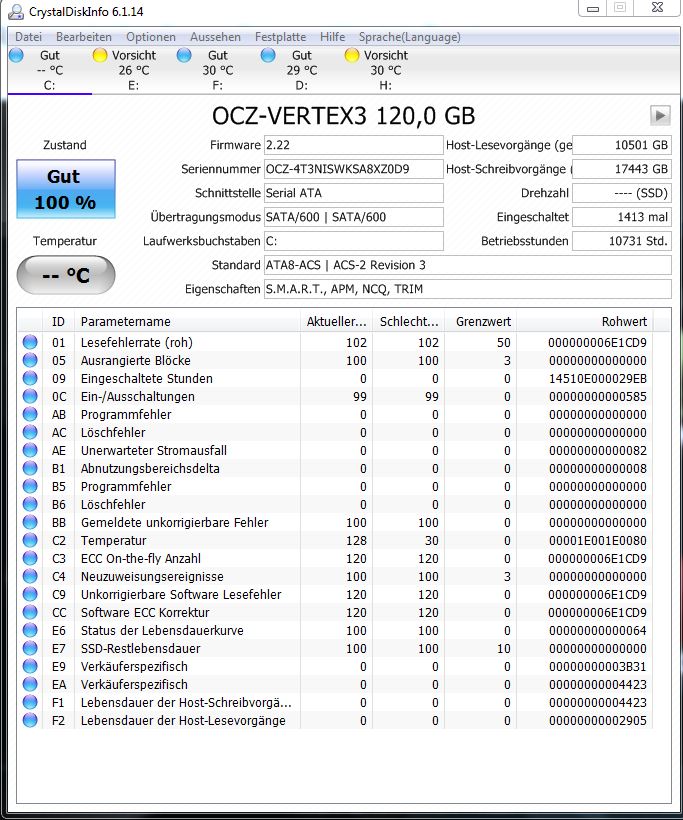Click status orb of Abnutzungsbereichsdelta row
Viewport: 683px width, 820px height.
pos(30,468)
